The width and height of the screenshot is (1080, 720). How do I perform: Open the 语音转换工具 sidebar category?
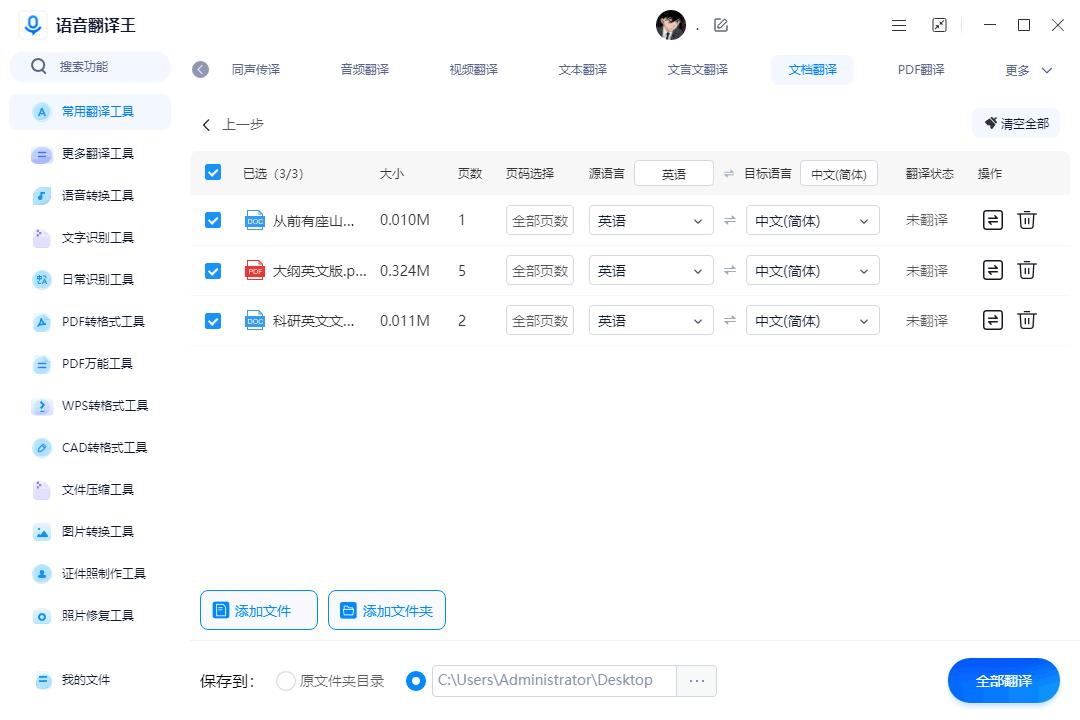pos(97,196)
